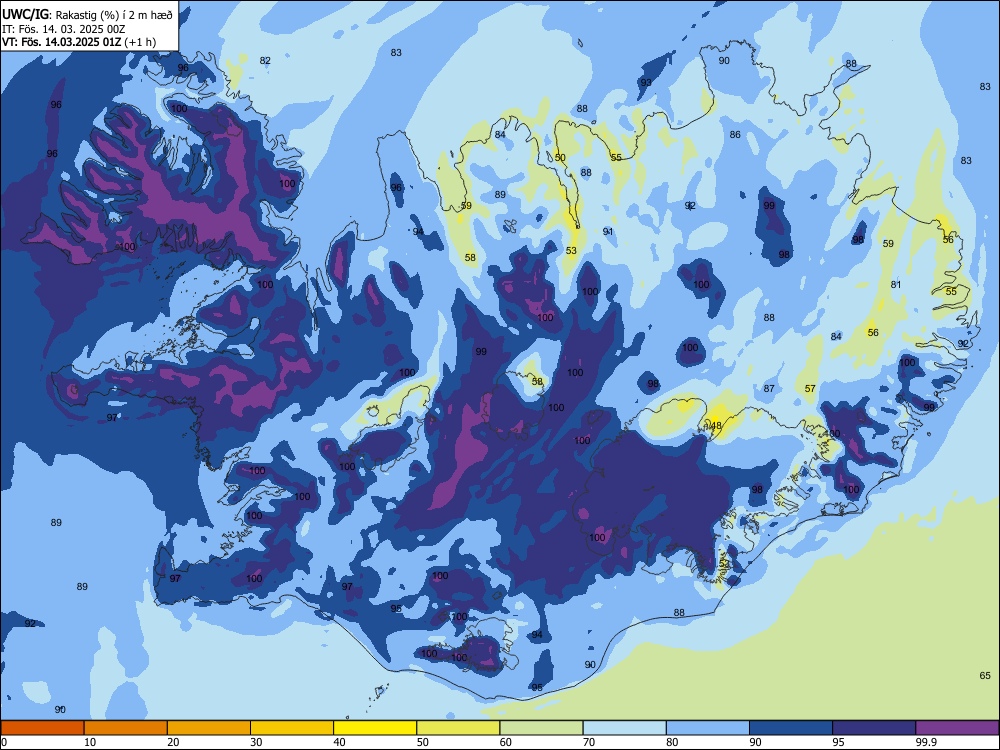
Task: Click the humidity value '86' on the map
Action: pyautogui.click(x=735, y=135)
